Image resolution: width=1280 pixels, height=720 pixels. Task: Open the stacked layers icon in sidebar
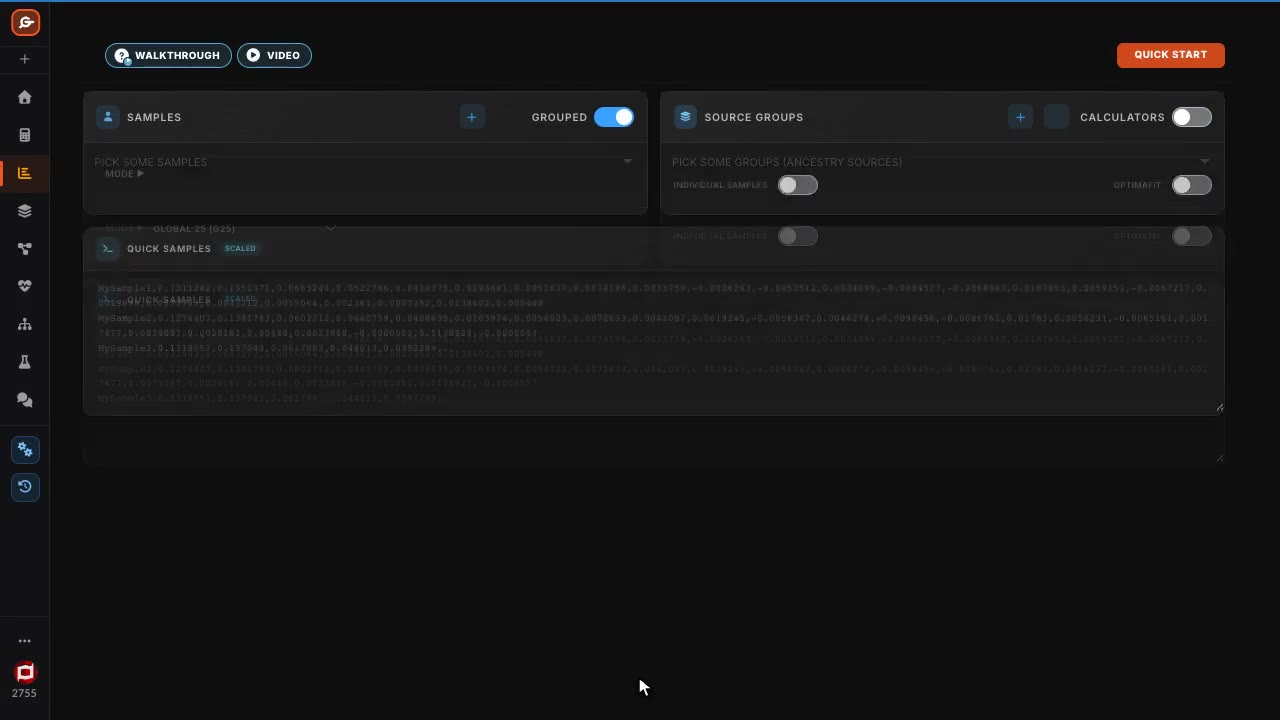click(x=25, y=211)
